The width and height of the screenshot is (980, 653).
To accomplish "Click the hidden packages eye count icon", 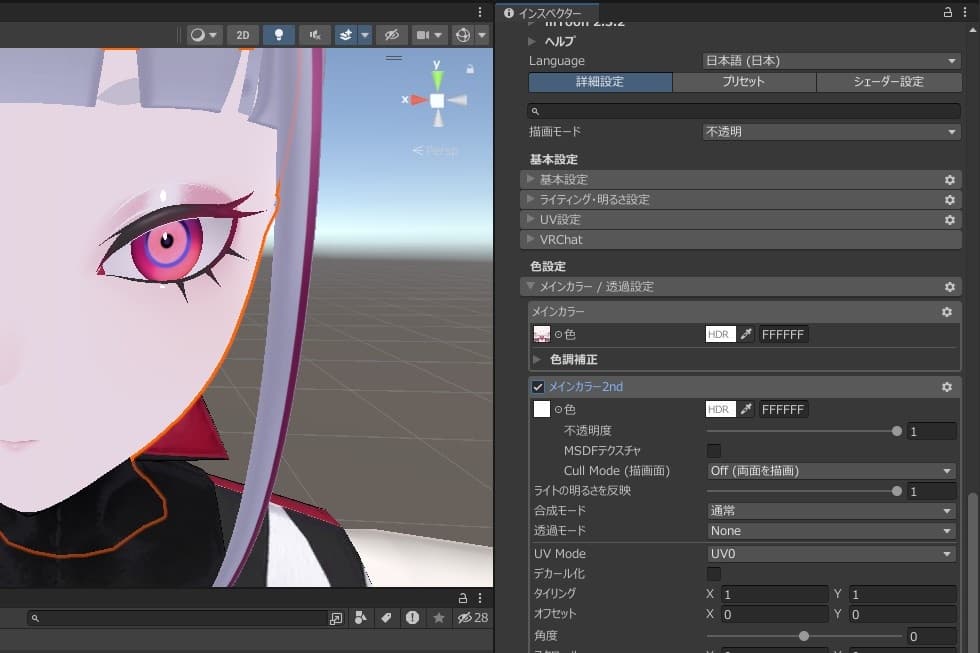I will 472,617.
